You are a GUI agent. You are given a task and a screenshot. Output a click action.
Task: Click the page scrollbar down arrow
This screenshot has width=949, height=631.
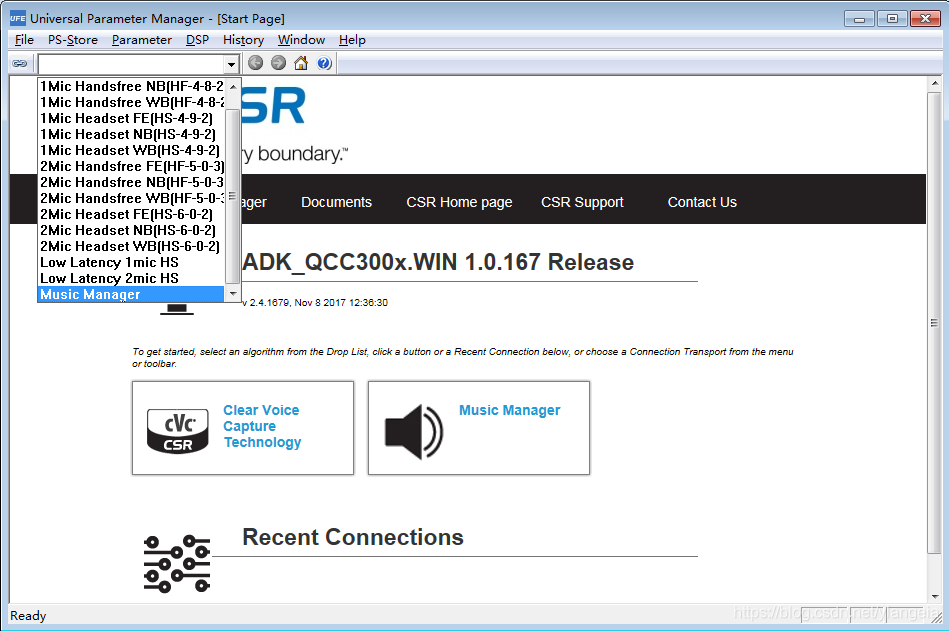coord(934,597)
